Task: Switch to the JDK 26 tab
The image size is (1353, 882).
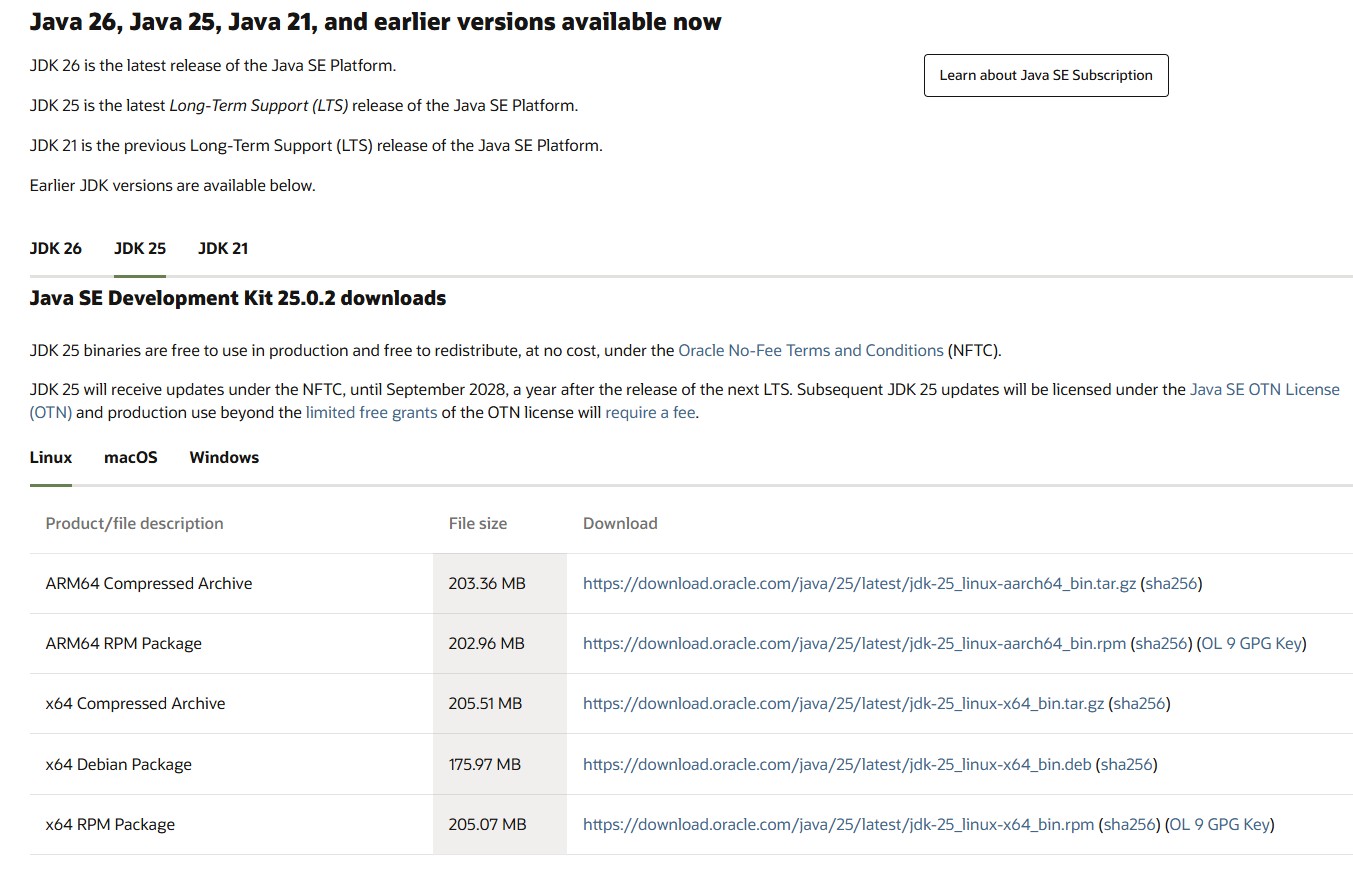Action: coord(56,248)
